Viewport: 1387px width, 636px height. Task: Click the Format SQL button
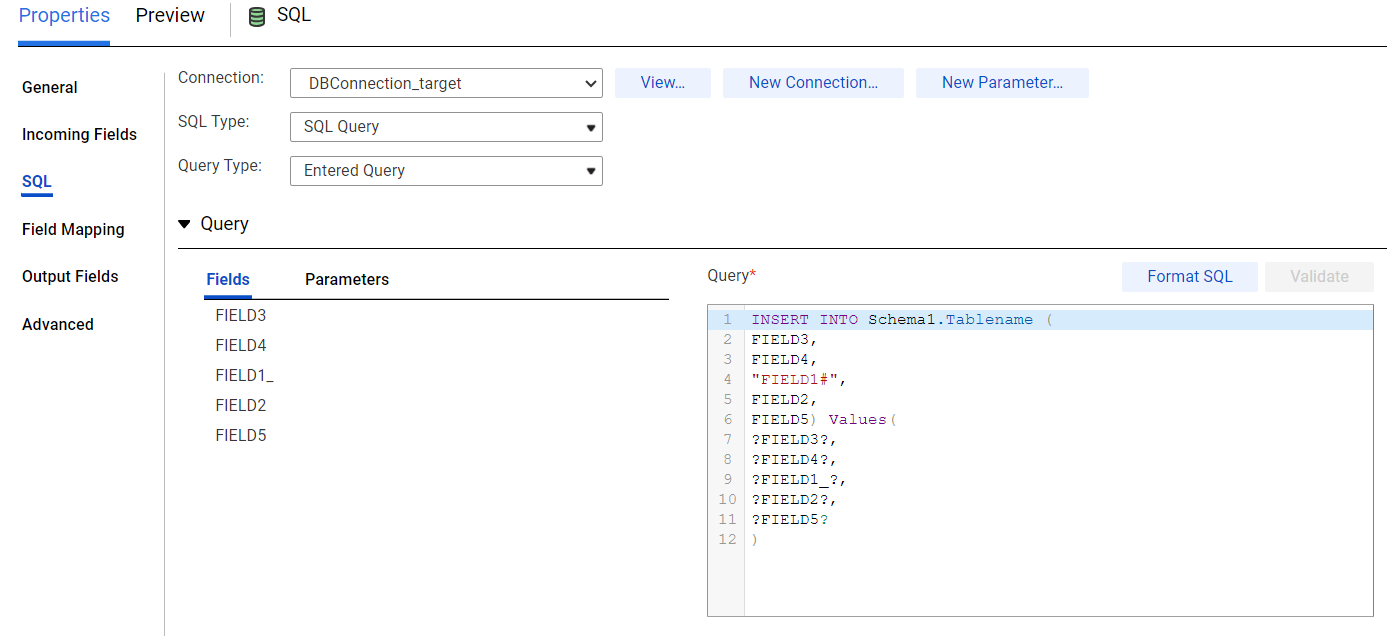click(1190, 277)
